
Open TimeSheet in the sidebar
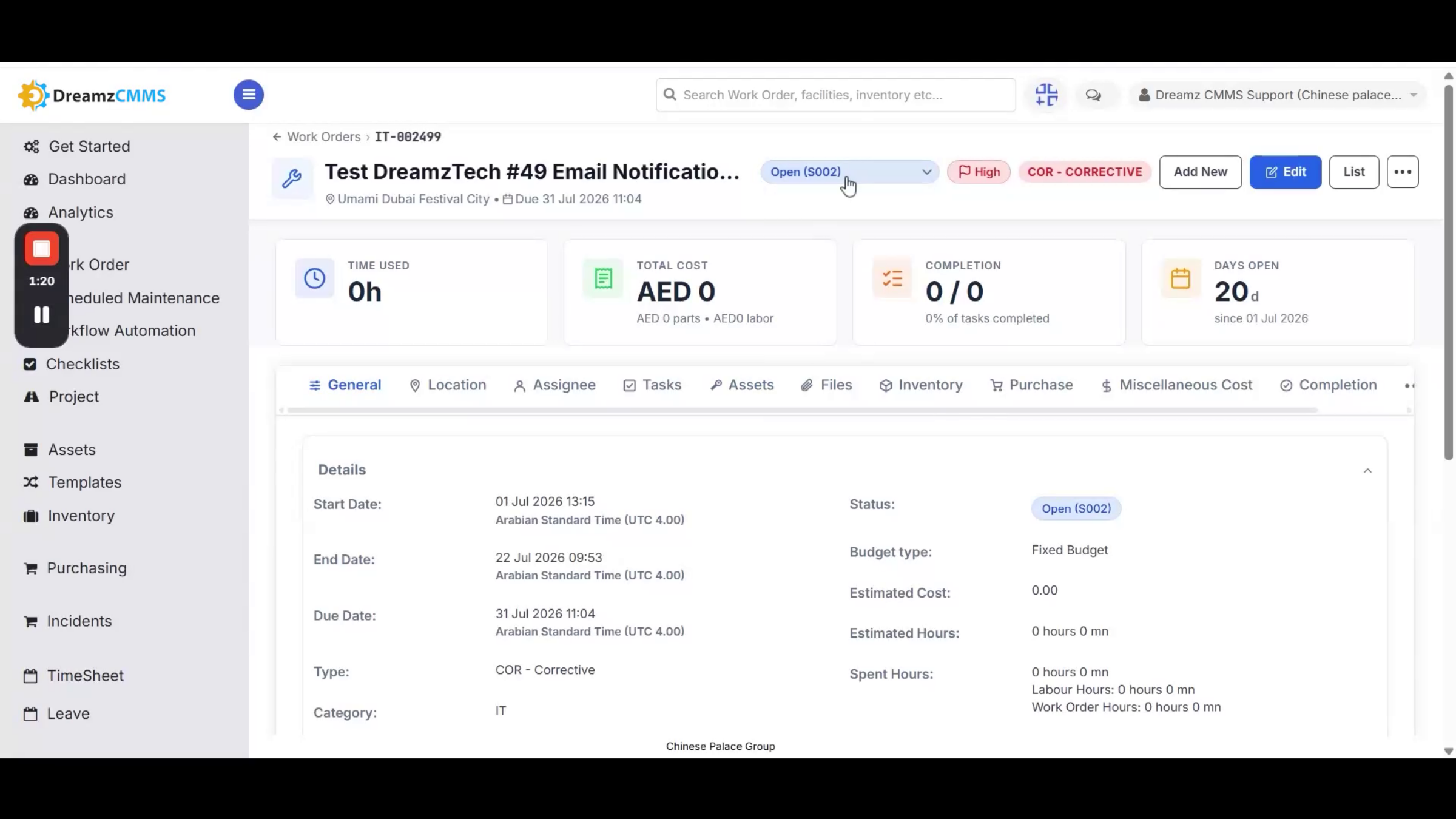(73, 676)
